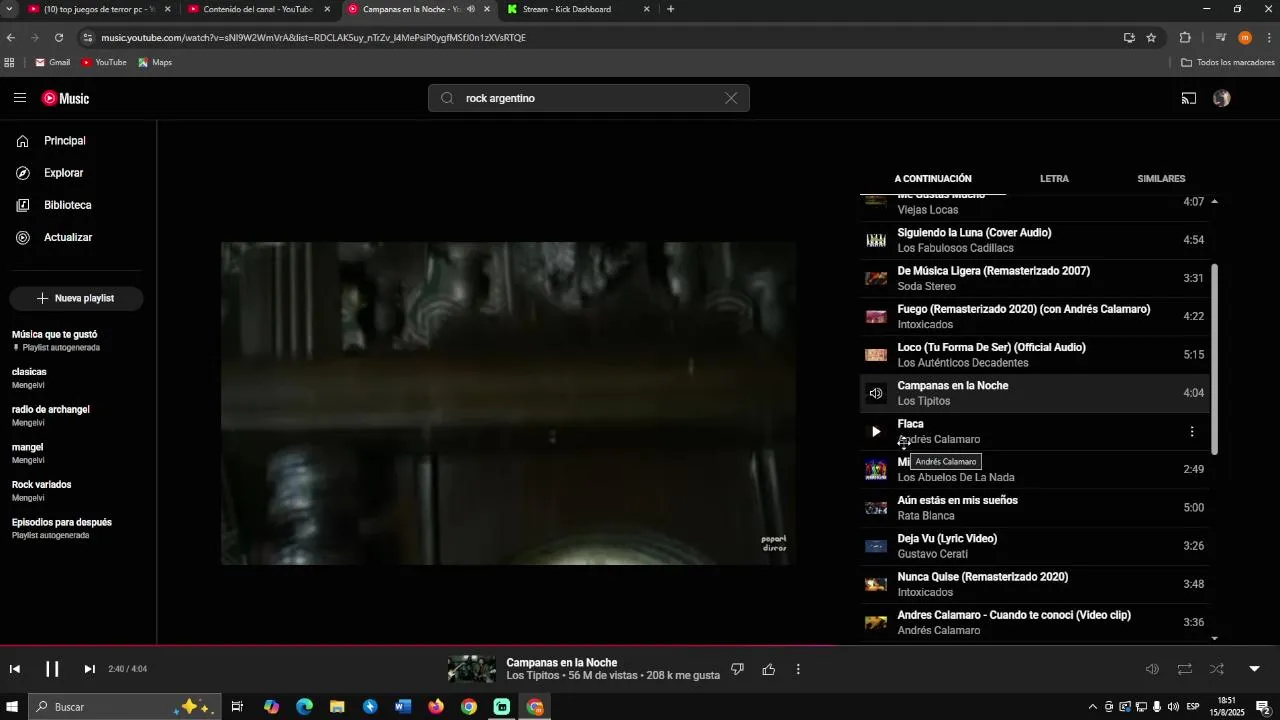The width and height of the screenshot is (1280, 720).
Task: Open more actions in player bar
Action: pyautogui.click(x=798, y=669)
